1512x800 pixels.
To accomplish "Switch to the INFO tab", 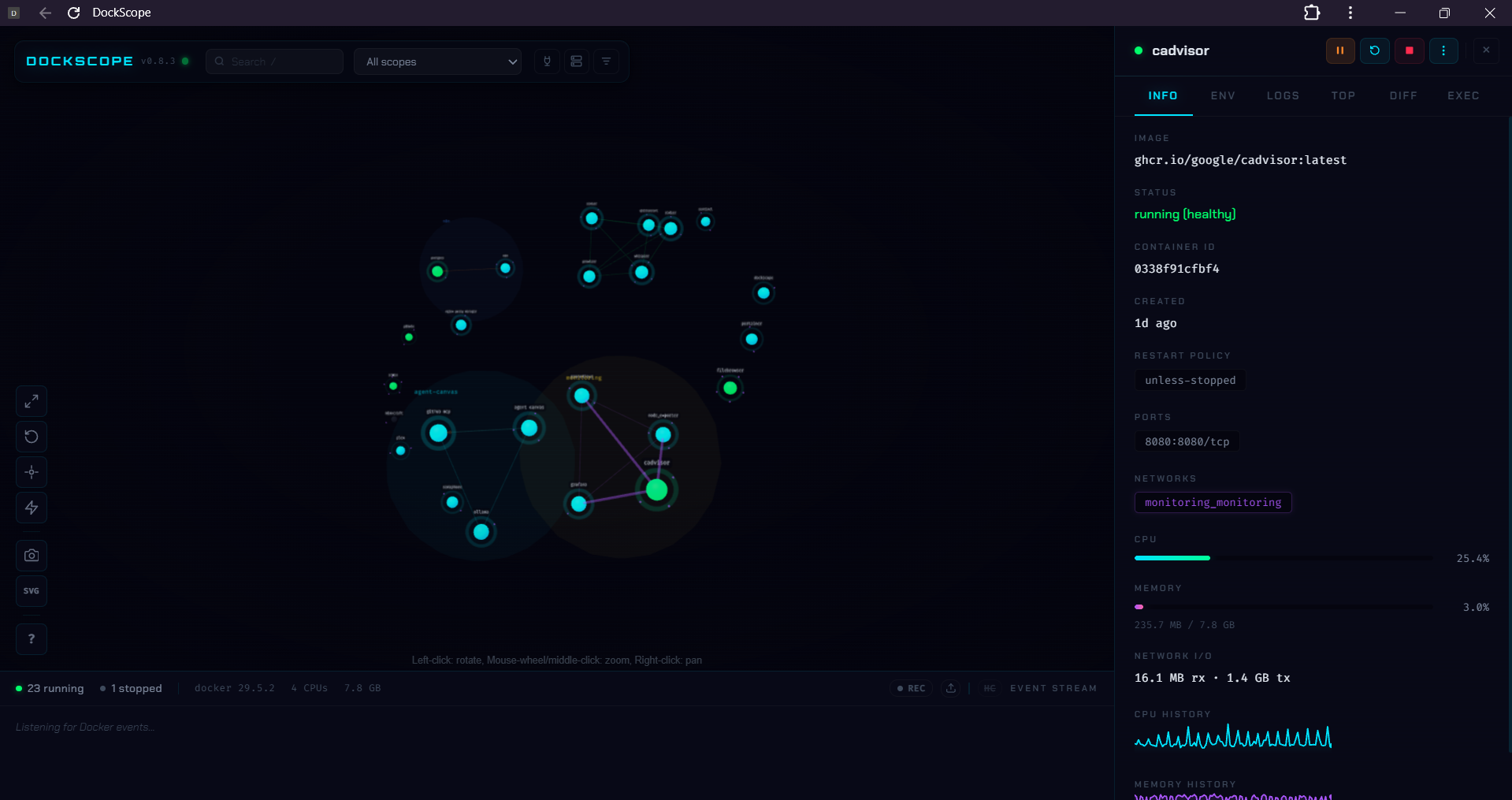I will [x=1163, y=95].
